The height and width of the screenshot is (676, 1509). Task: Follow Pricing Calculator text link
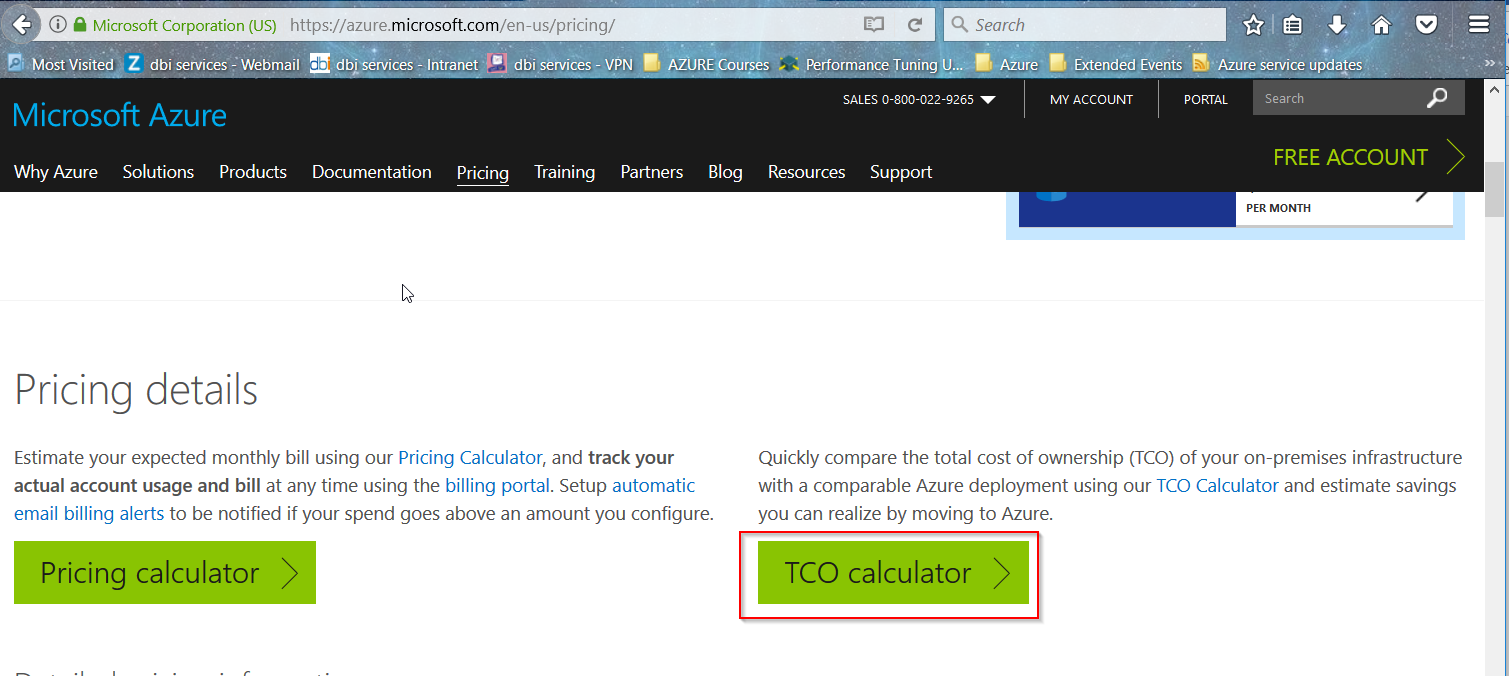coord(470,458)
